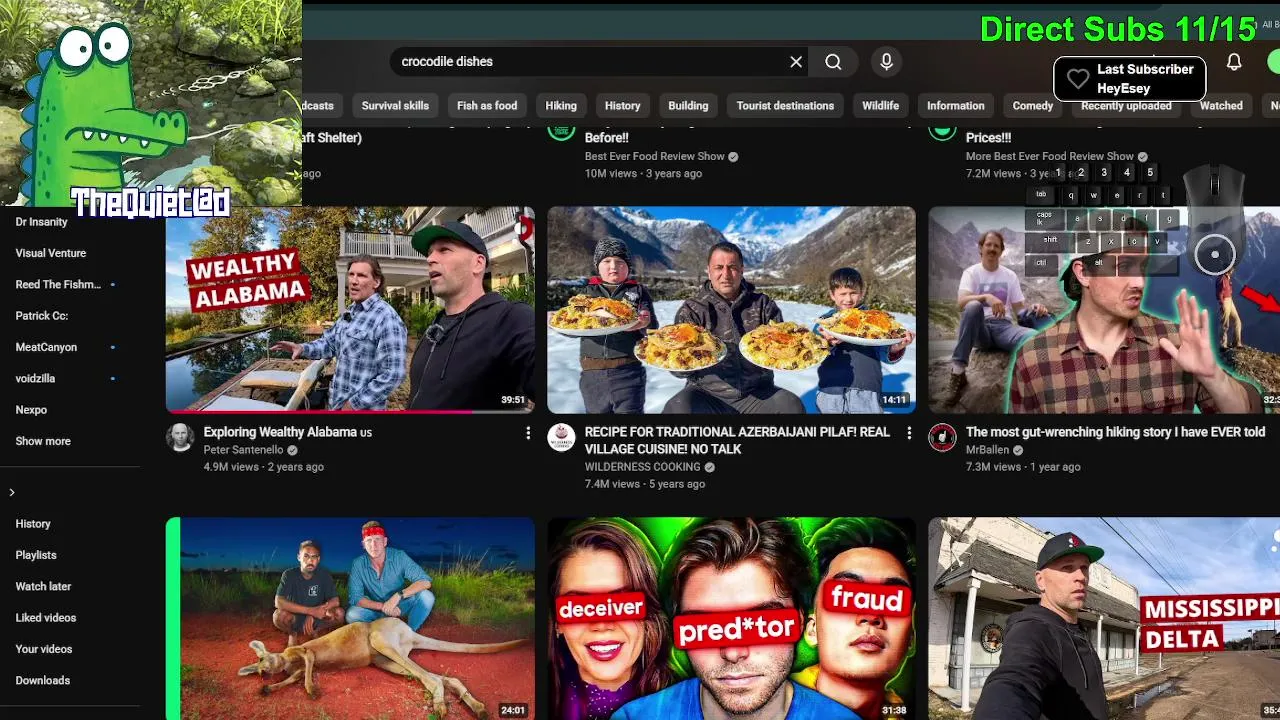Select the Tourist destinations chip
The width and height of the screenshot is (1280, 720).
tap(785, 106)
